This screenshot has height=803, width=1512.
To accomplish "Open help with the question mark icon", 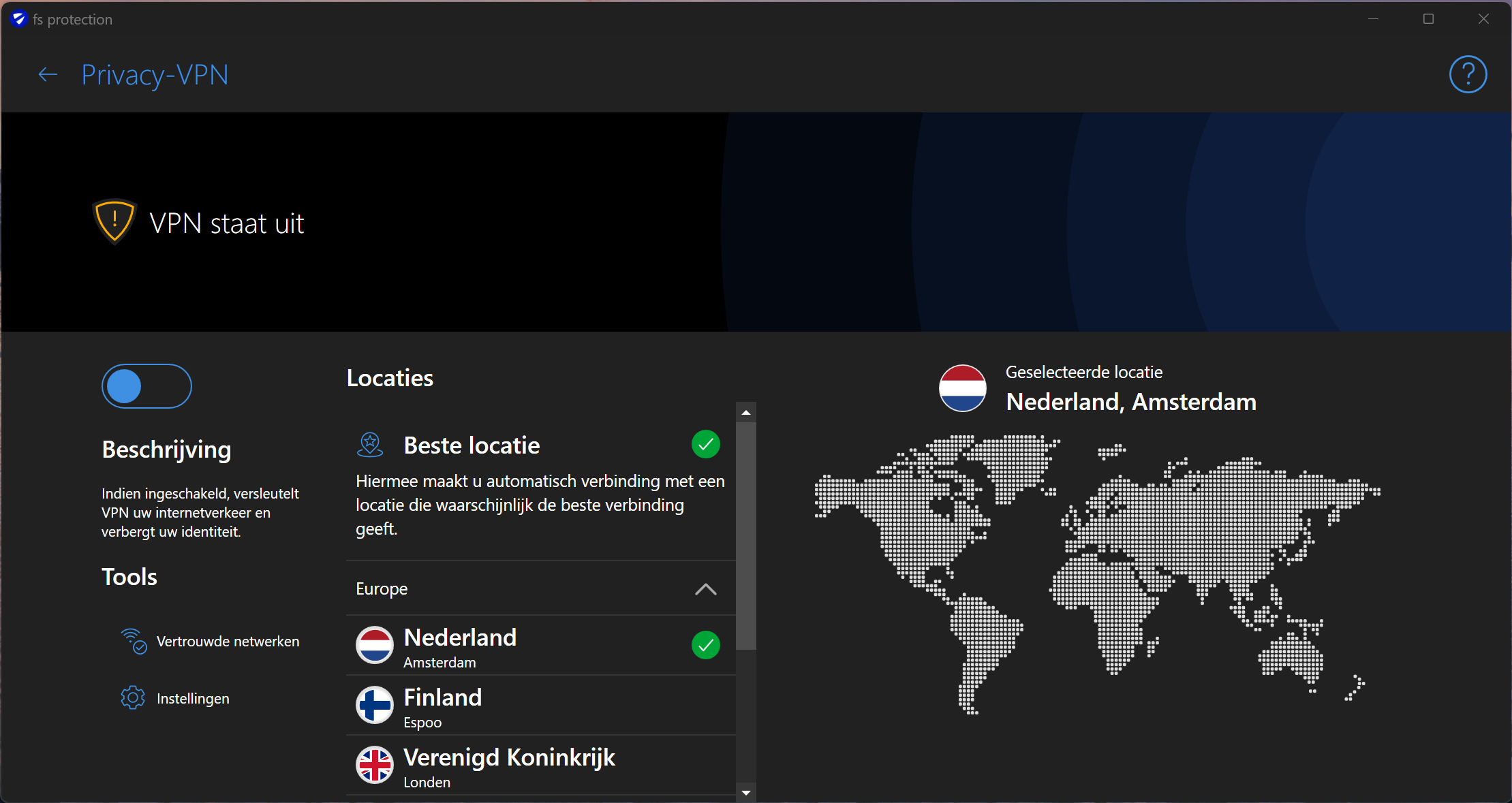I will point(1468,74).
